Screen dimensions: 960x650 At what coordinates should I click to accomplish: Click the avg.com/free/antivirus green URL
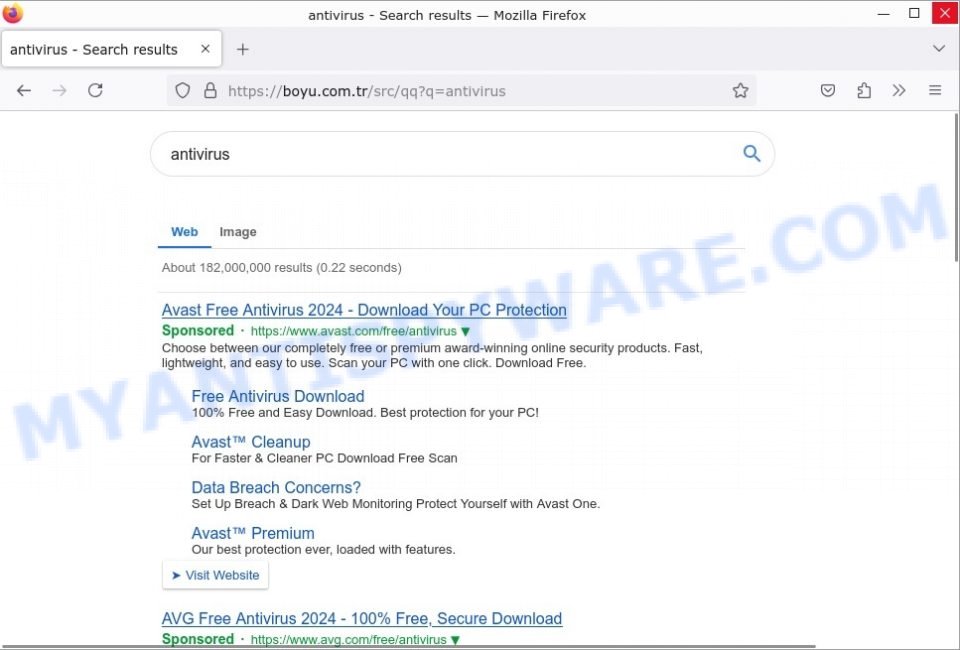click(x=348, y=640)
